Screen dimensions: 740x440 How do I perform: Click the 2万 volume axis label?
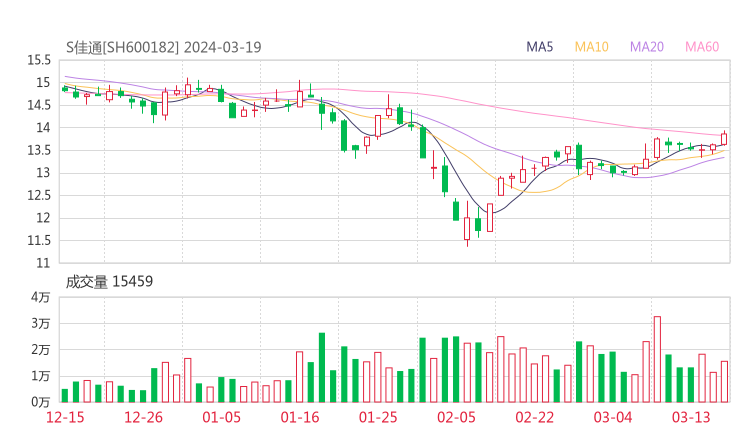point(41,350)
